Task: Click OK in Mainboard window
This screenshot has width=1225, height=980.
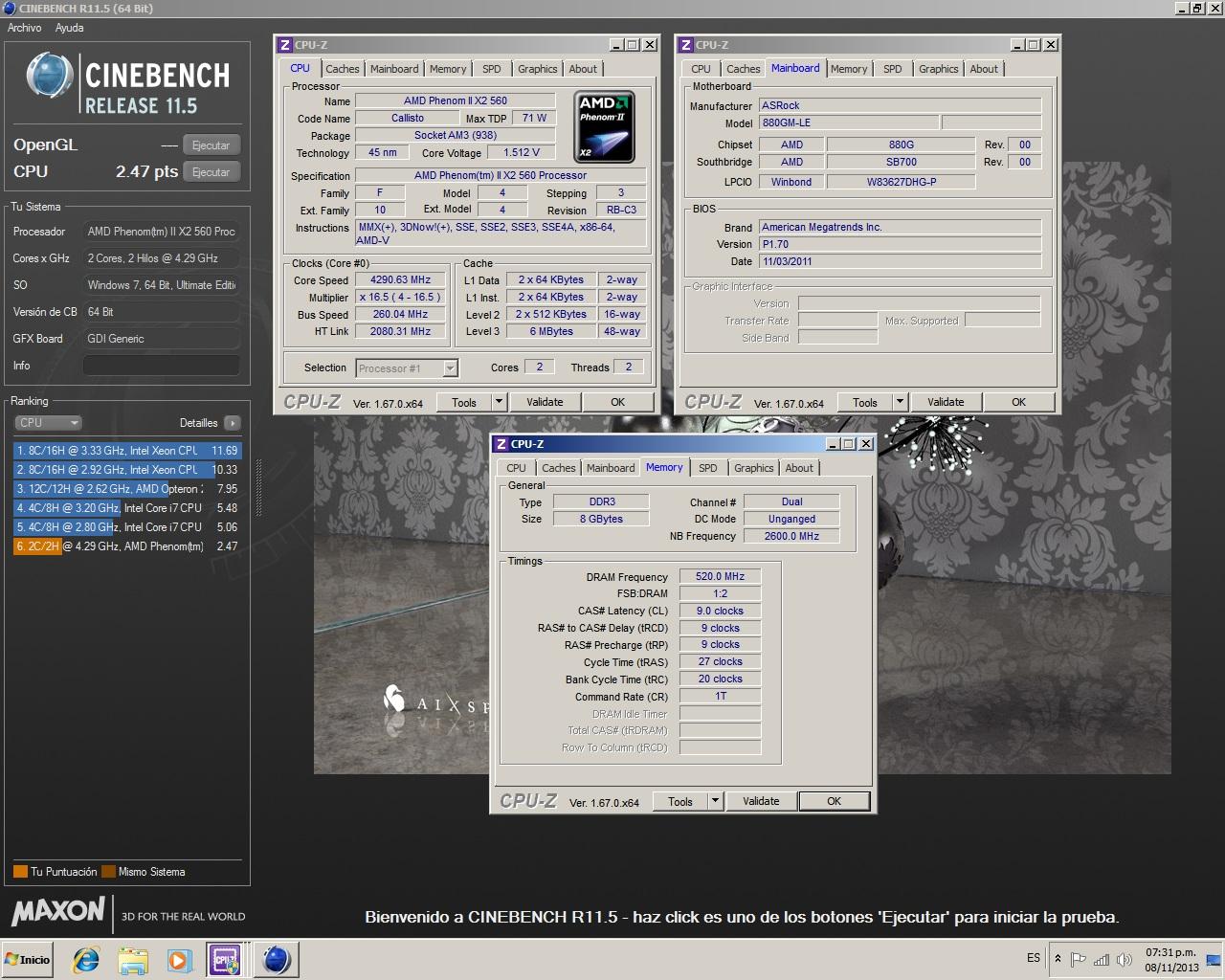Action: click(1019, 403)
